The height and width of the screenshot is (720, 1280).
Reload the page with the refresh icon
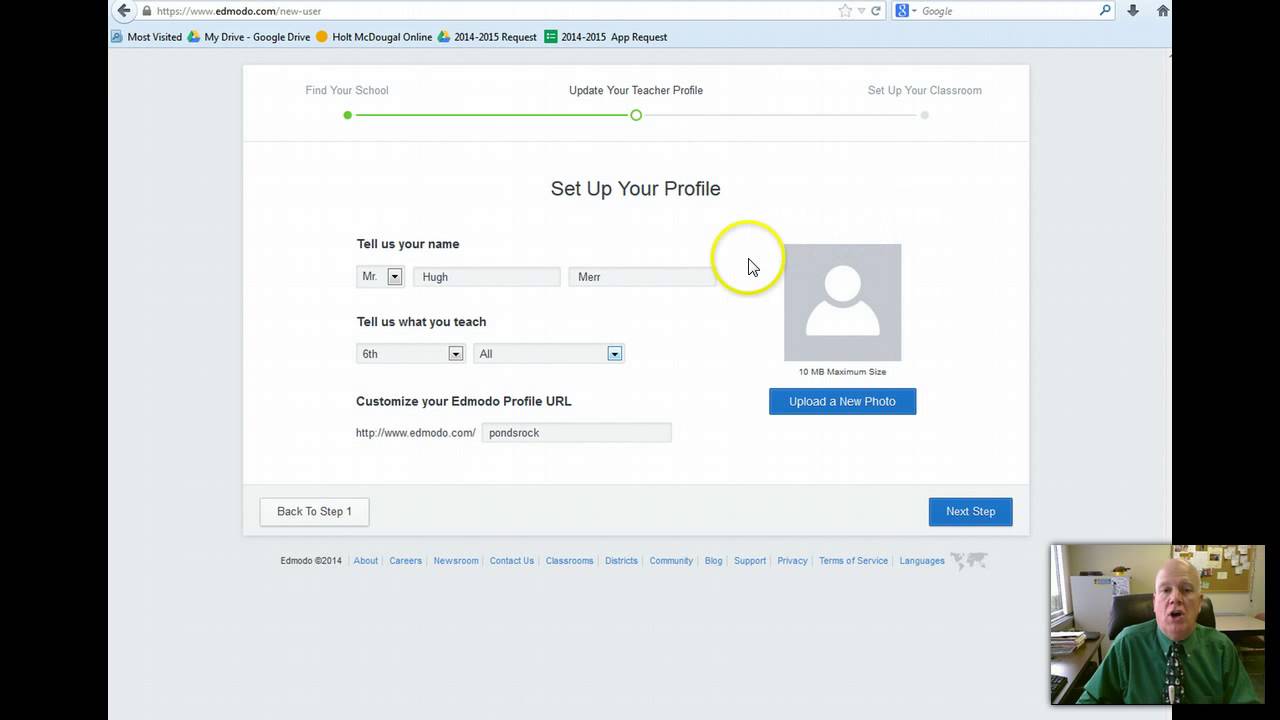point(876,11)
